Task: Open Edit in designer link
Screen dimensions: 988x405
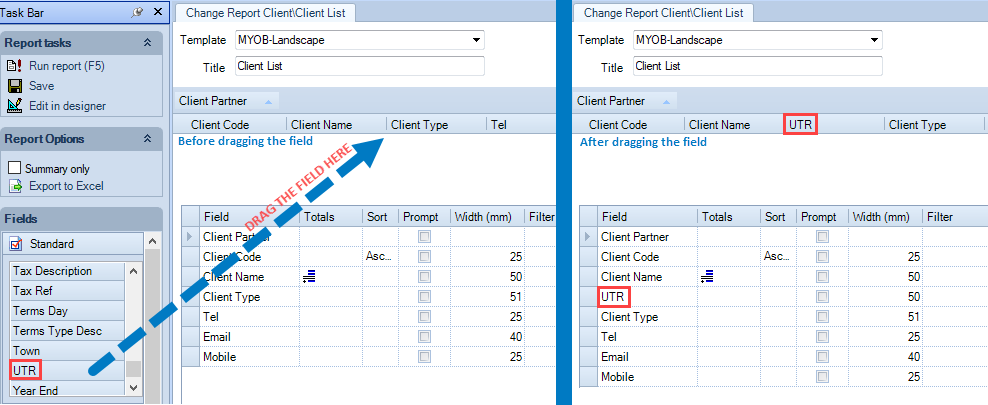Action: [67, 106]
